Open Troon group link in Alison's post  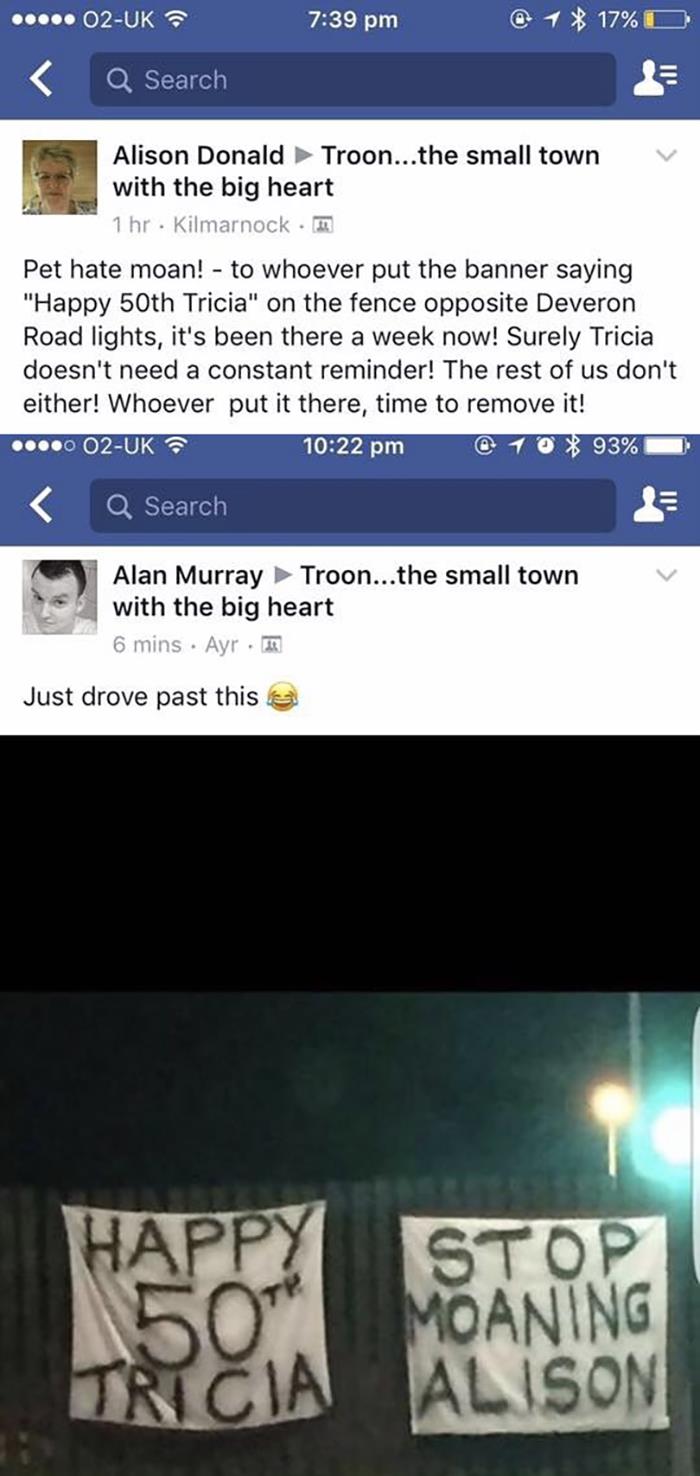click(x=356, y=171)
